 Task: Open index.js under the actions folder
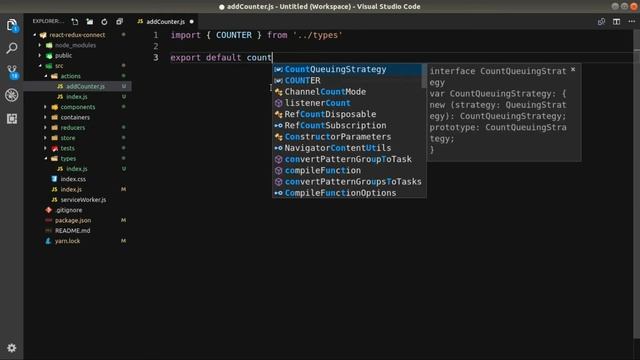click(78, 97)
